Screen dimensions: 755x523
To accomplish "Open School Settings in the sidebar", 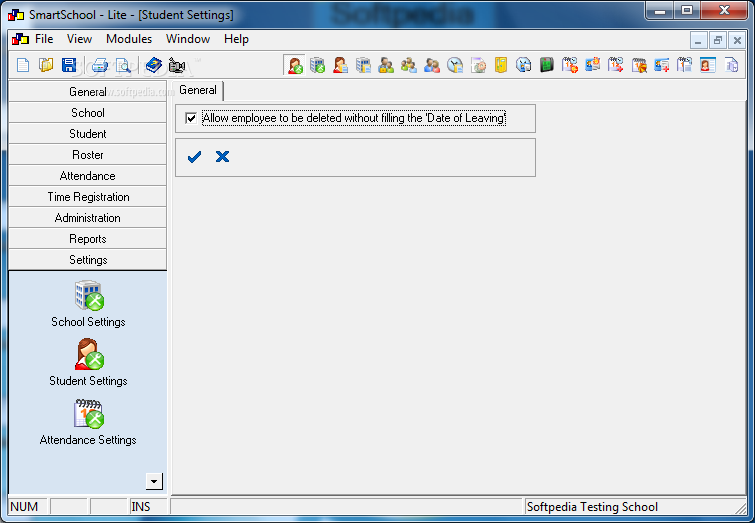I will (x=88, y=304).
